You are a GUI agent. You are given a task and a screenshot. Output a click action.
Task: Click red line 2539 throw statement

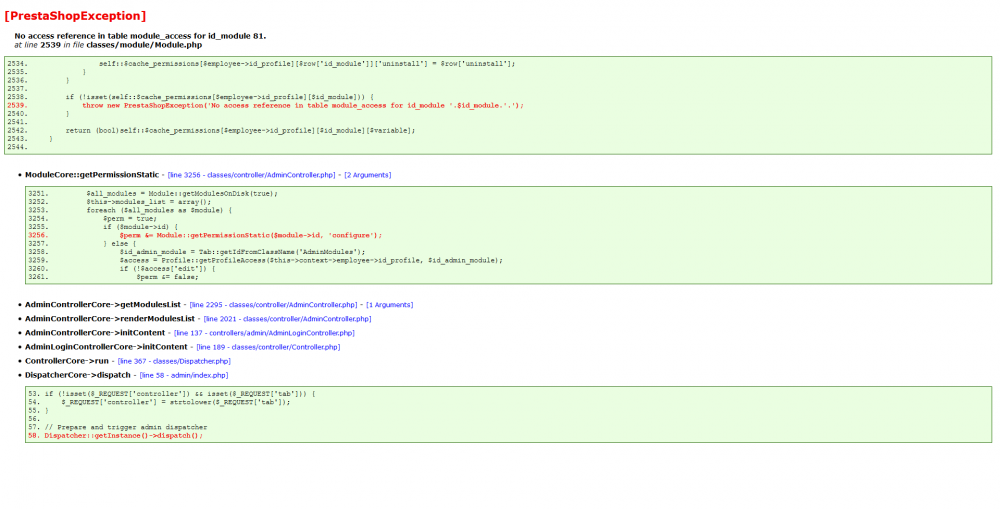[303, 105]
